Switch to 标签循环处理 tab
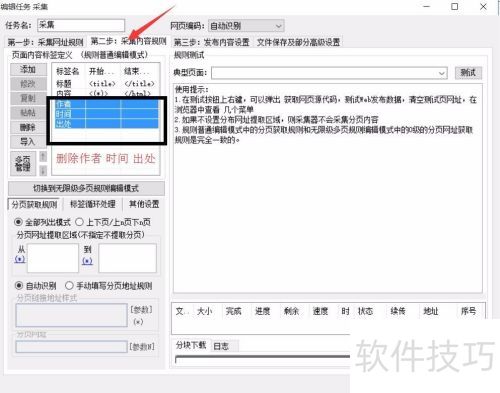The image size is (500, 393). click(x=93, y=204)
